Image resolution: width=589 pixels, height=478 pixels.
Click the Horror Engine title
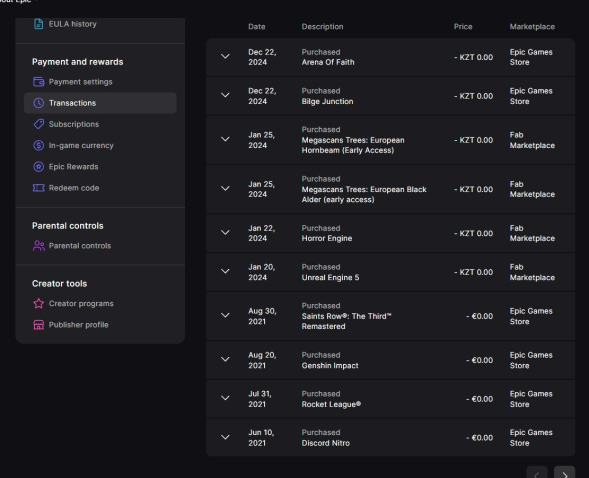pyautogui.click(x=327, y=238)
